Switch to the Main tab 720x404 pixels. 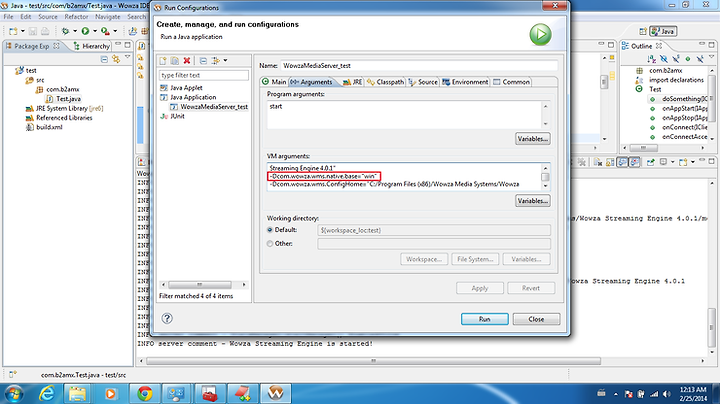pyautogui.click(x=274, y=82)
